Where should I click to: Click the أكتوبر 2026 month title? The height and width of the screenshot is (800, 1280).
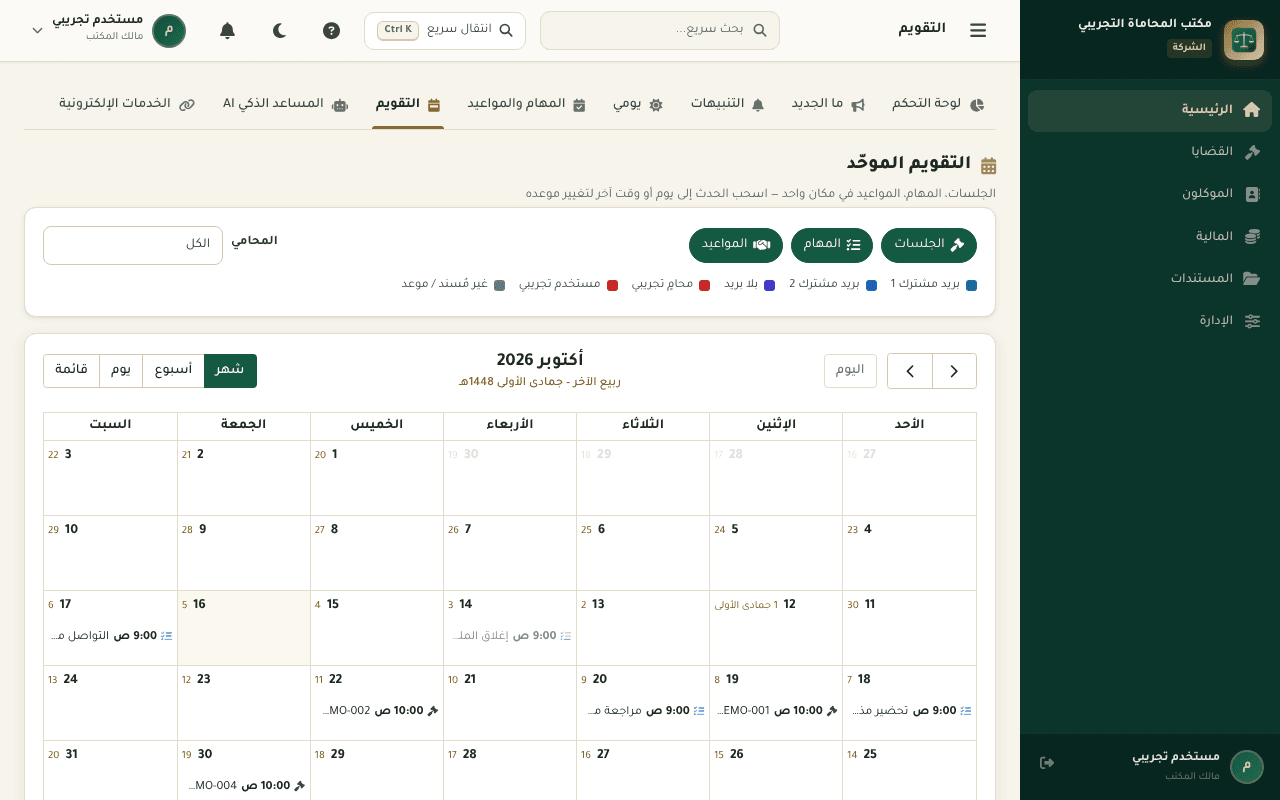[x=540, y=360]
